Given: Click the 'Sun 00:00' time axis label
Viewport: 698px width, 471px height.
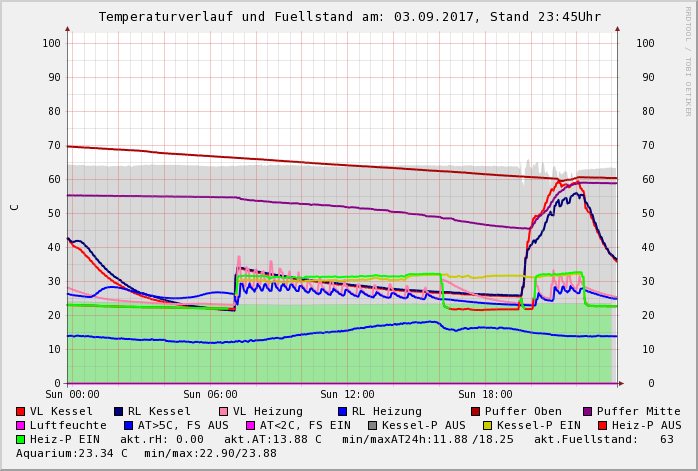Looking at the screenshot, I should [x=72, y=394].
